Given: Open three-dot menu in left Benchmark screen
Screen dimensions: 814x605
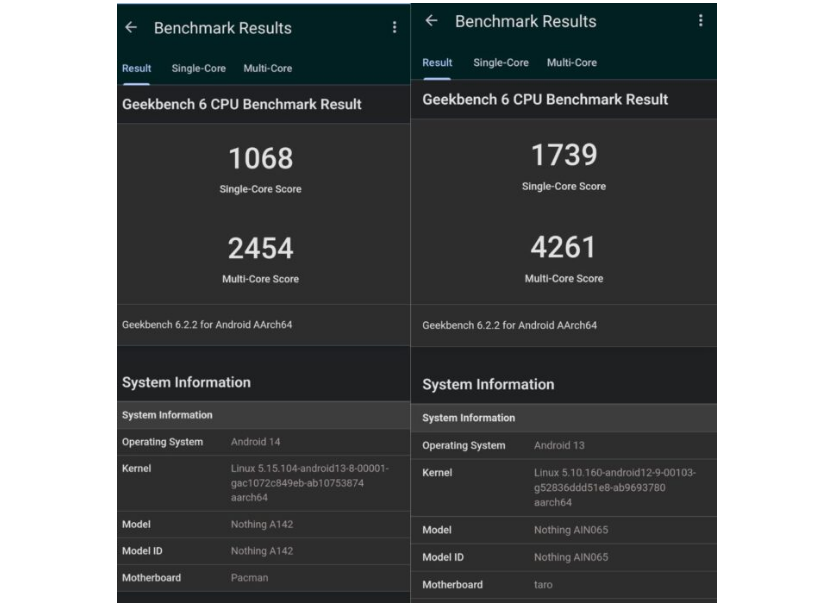Looking at the screenshot, I should (x=395, y=27).
